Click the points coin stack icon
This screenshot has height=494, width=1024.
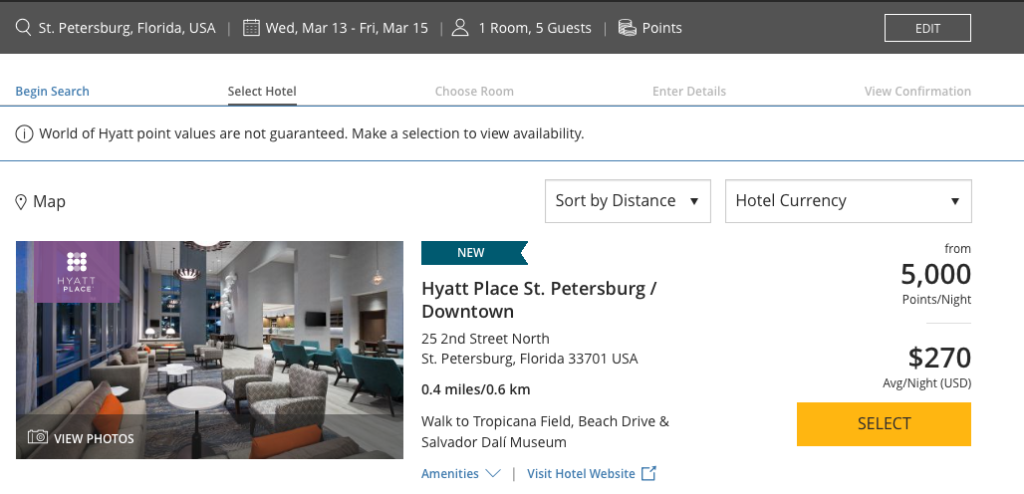(x=627, y=28)
